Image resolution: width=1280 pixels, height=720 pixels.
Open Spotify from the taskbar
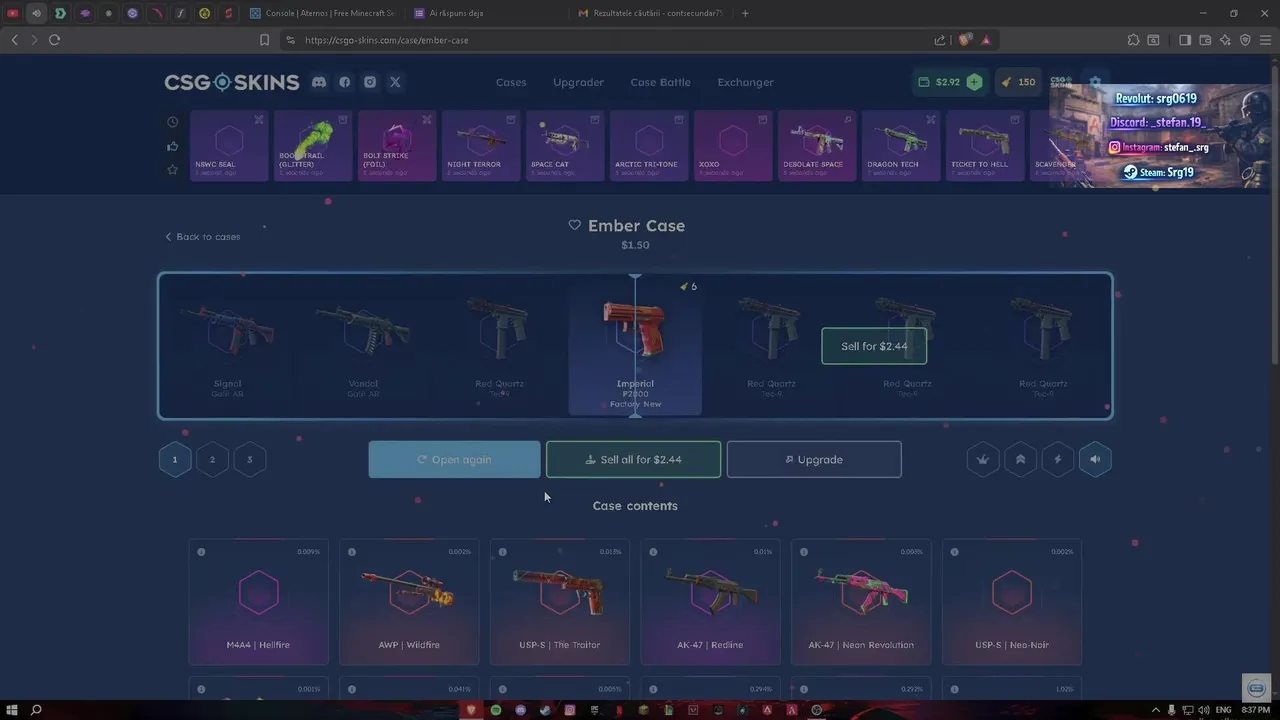pos(496,710)
